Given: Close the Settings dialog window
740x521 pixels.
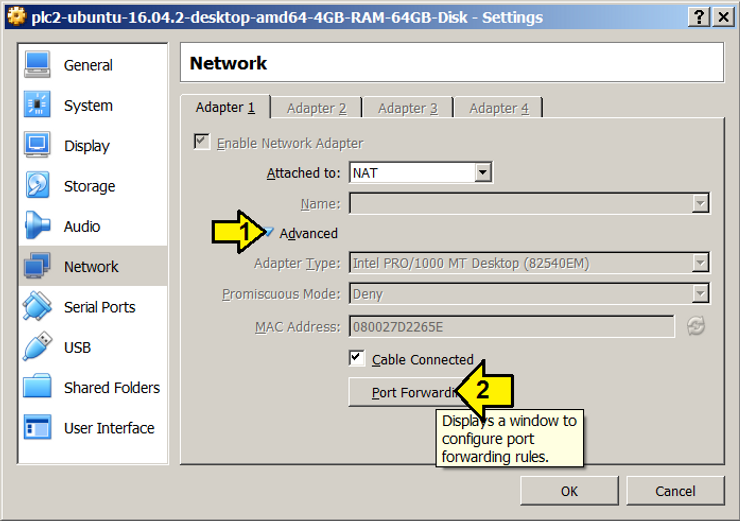Looking at the screenshot, I should (723, 17).
